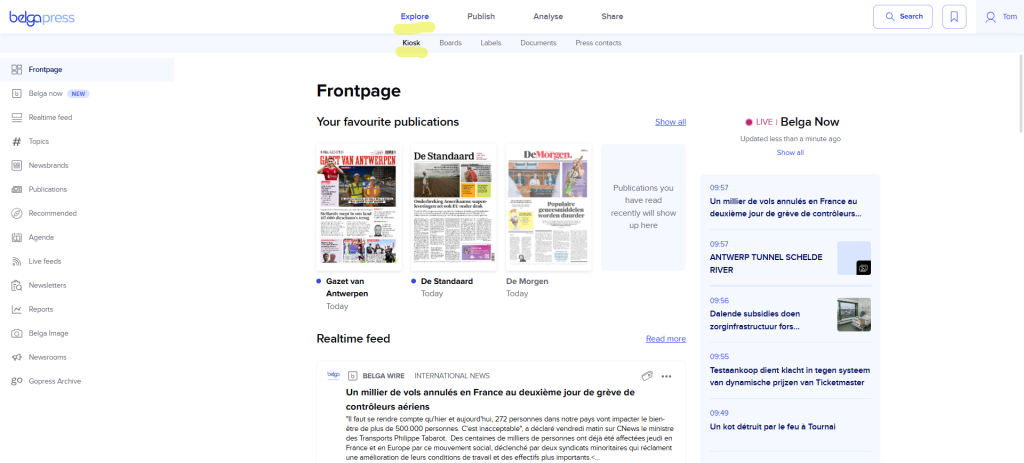Click the NEW badge next to Belga now

(x=79, y=93)
